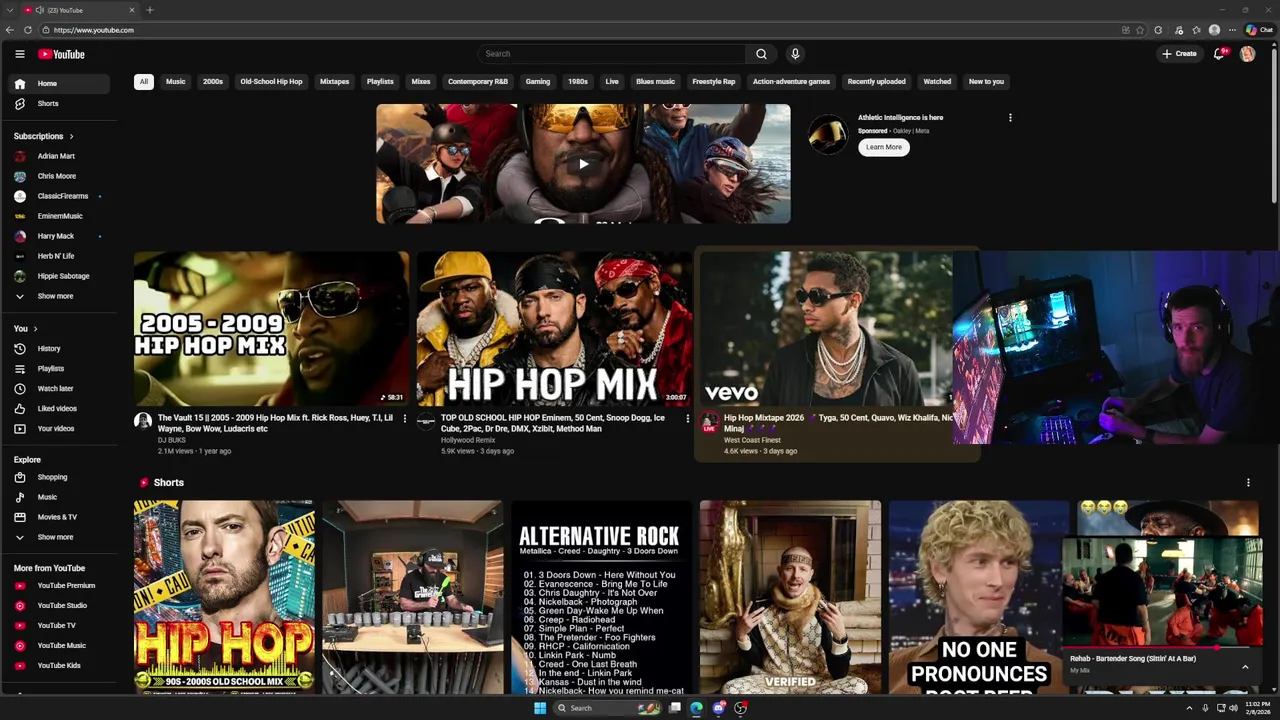Select the Recently uploaded chip

click(876, 82)
